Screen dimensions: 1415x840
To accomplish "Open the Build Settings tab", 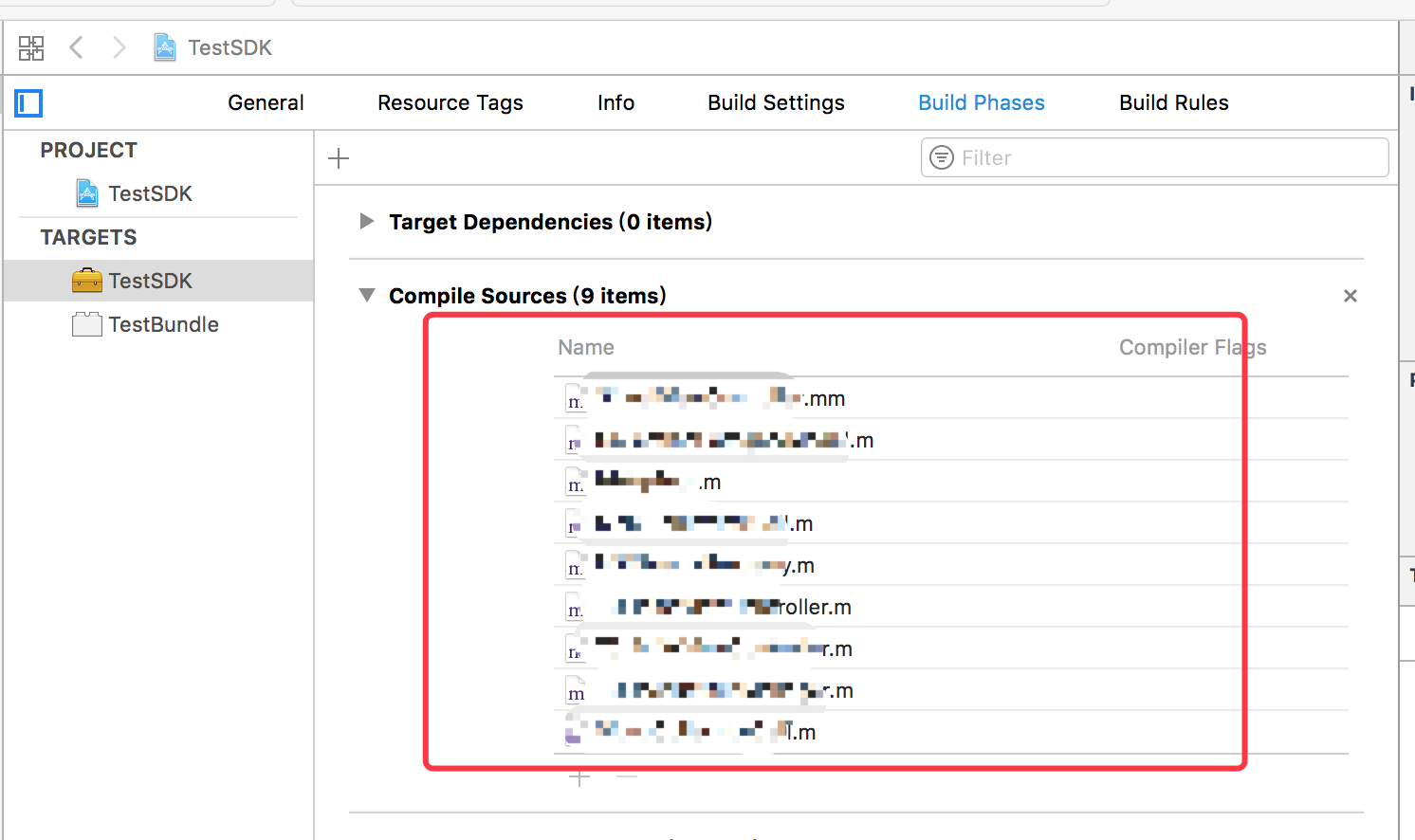I will click(776, 102).
